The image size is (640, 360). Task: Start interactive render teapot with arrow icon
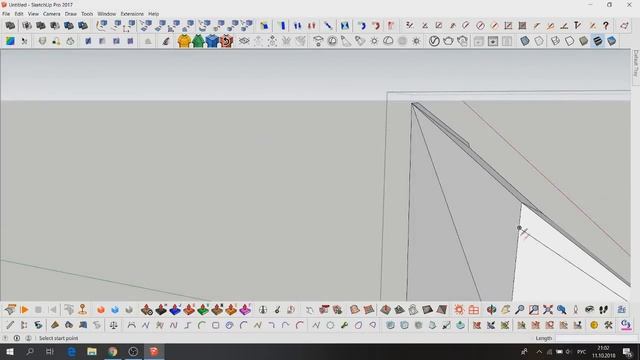[x=462, y=41]
